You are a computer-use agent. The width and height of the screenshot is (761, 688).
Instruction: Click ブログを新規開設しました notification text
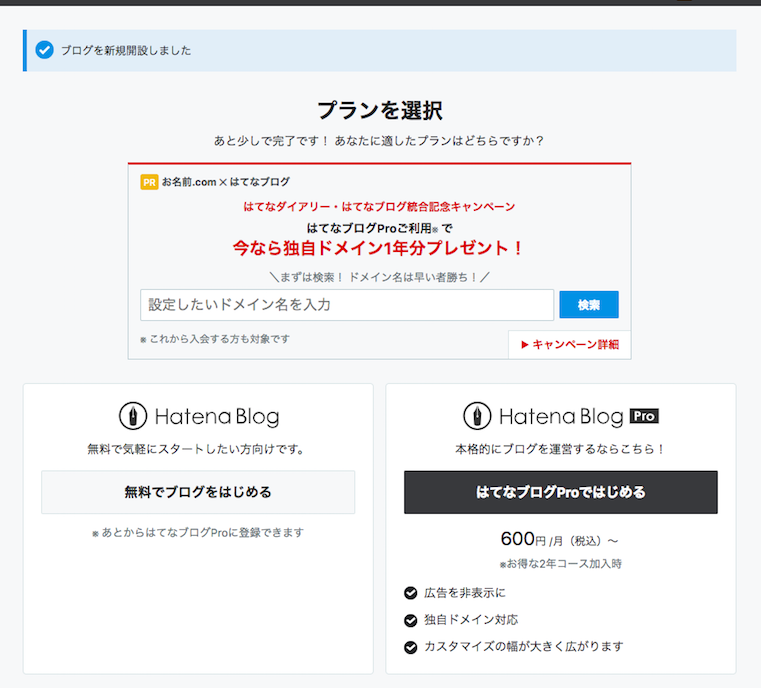126,50
